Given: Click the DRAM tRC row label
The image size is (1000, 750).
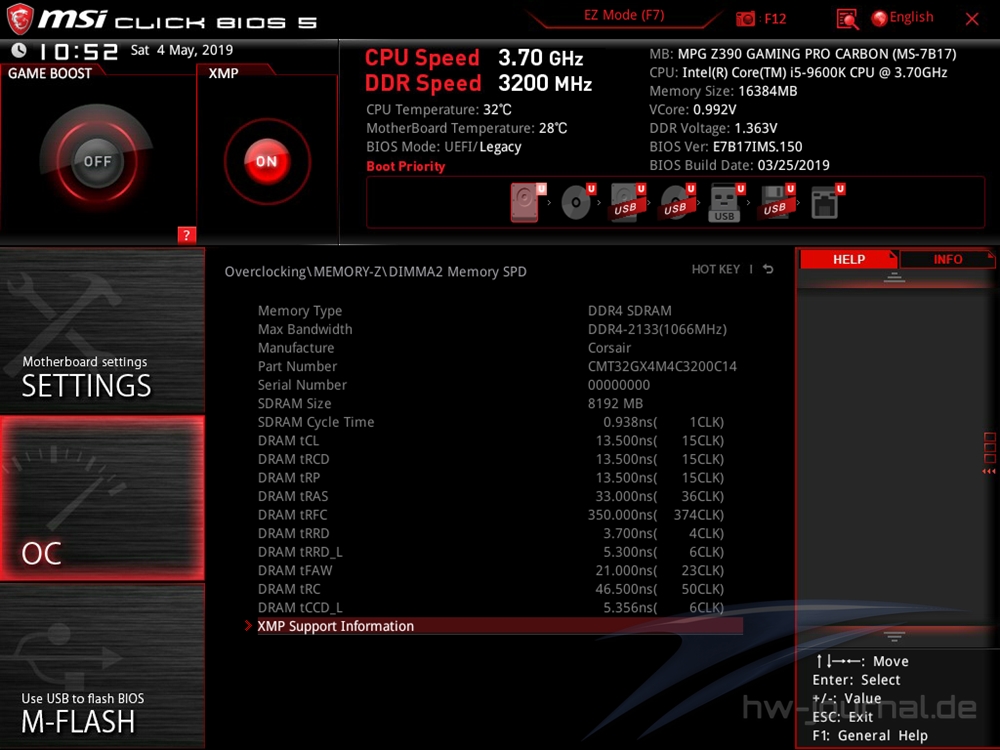Looking at the screenshot, I should (x=289, y=589).
